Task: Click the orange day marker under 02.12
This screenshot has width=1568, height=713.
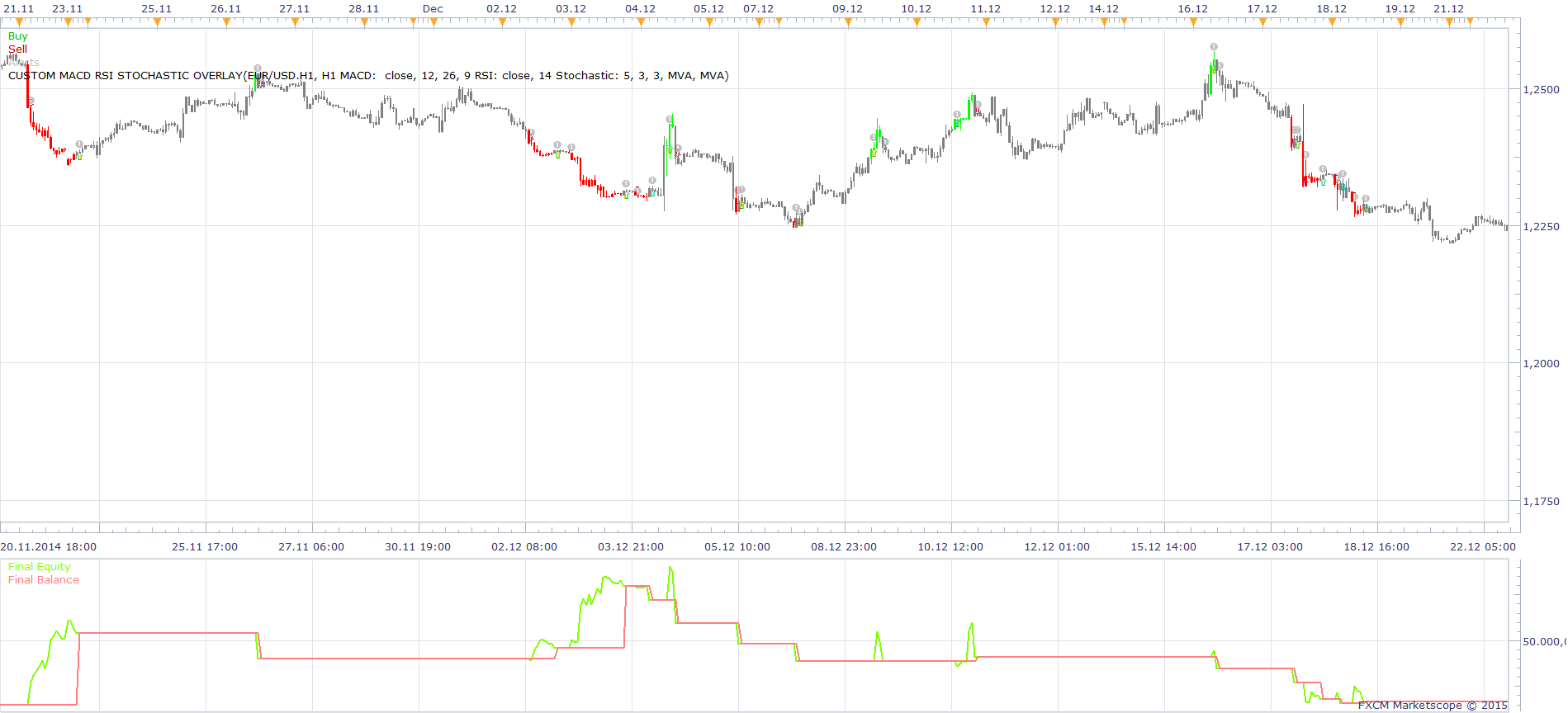Action: pos(502,22)
